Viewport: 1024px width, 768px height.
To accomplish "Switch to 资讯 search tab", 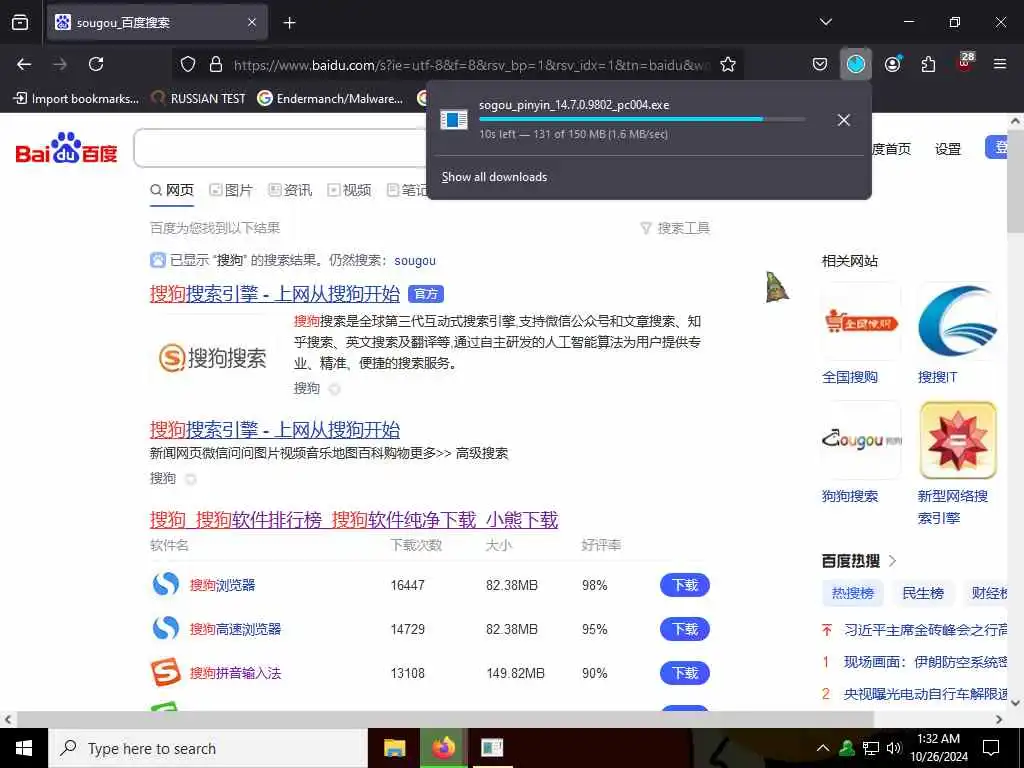I will [290, 190].
